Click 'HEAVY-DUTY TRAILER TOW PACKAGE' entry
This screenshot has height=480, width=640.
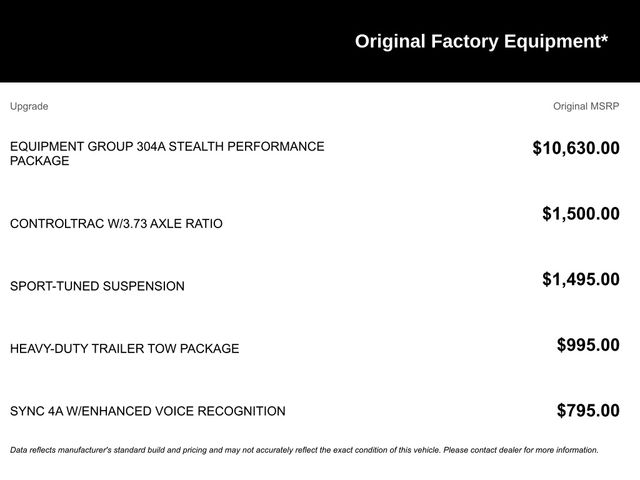coord(124,349)
